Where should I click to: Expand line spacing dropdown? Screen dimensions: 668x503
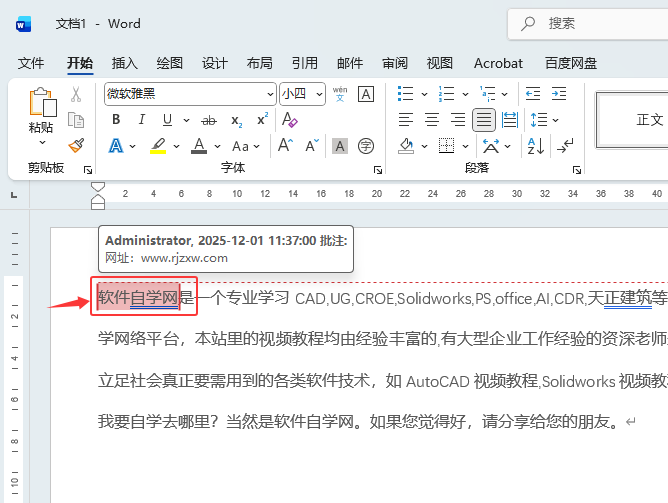pyautogui.click(x=556, y=120)
